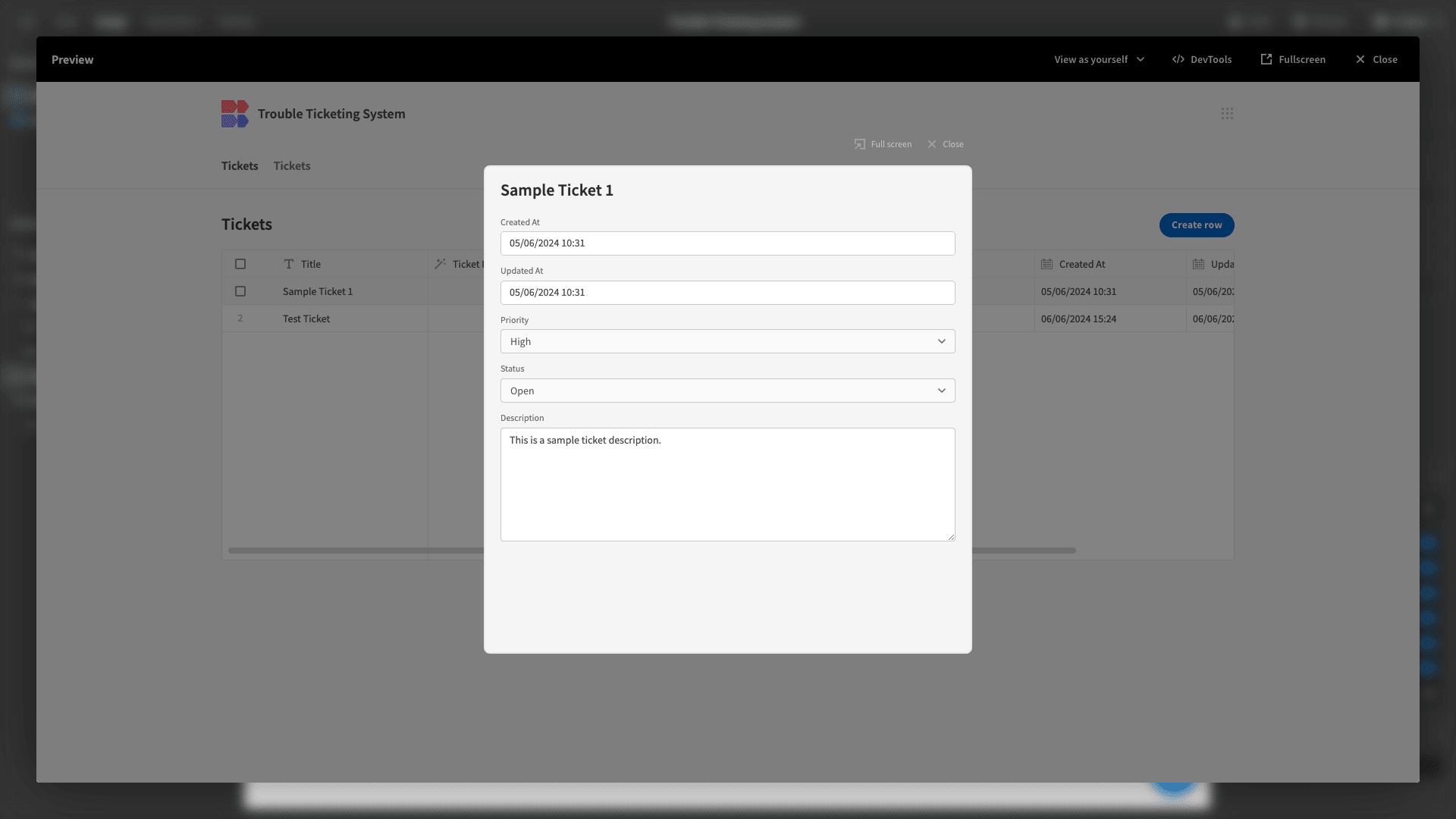Expand side panel to Full screen
Image resolution: width=1456 pixels, height=819 pixels.
[883, 144]
